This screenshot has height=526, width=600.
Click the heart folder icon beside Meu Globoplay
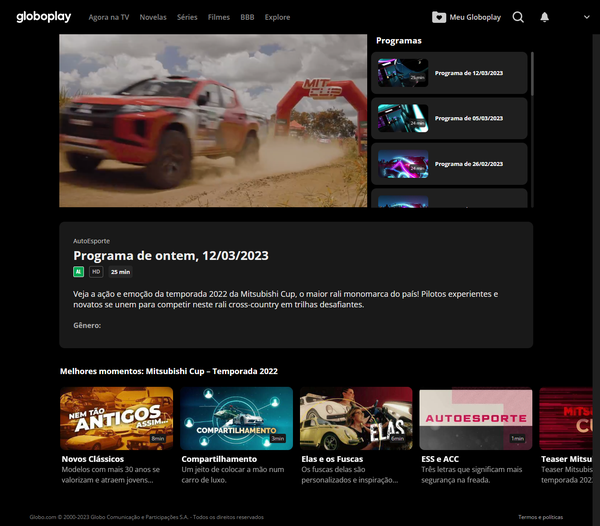438,17
